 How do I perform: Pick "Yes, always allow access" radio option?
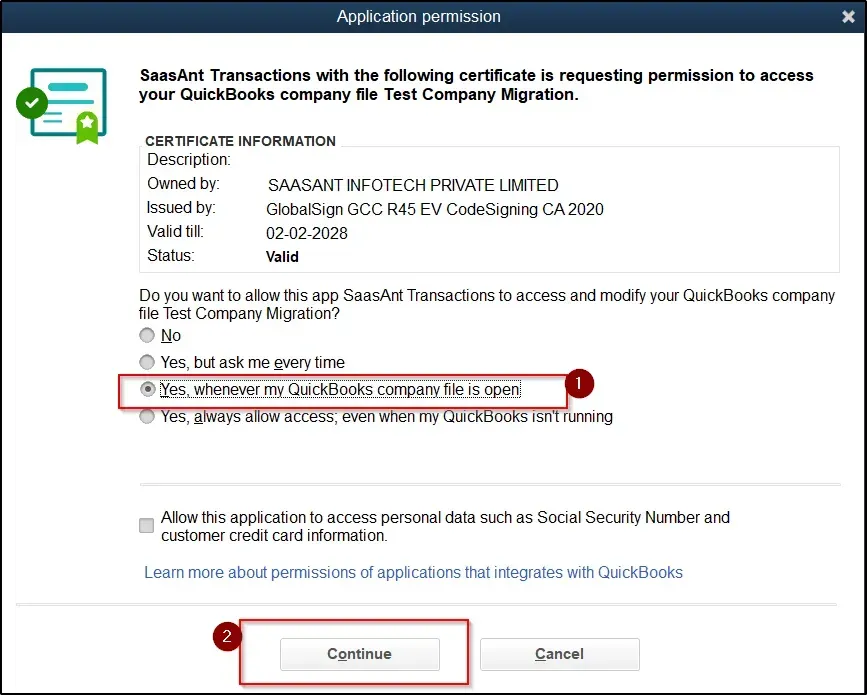point(147,416)
